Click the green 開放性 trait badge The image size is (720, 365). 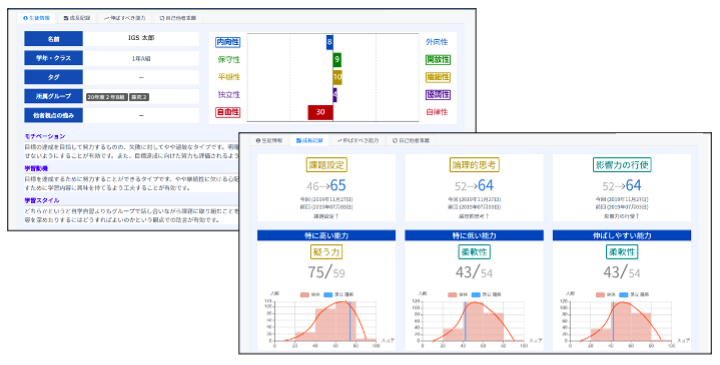[x=438, y=60]
